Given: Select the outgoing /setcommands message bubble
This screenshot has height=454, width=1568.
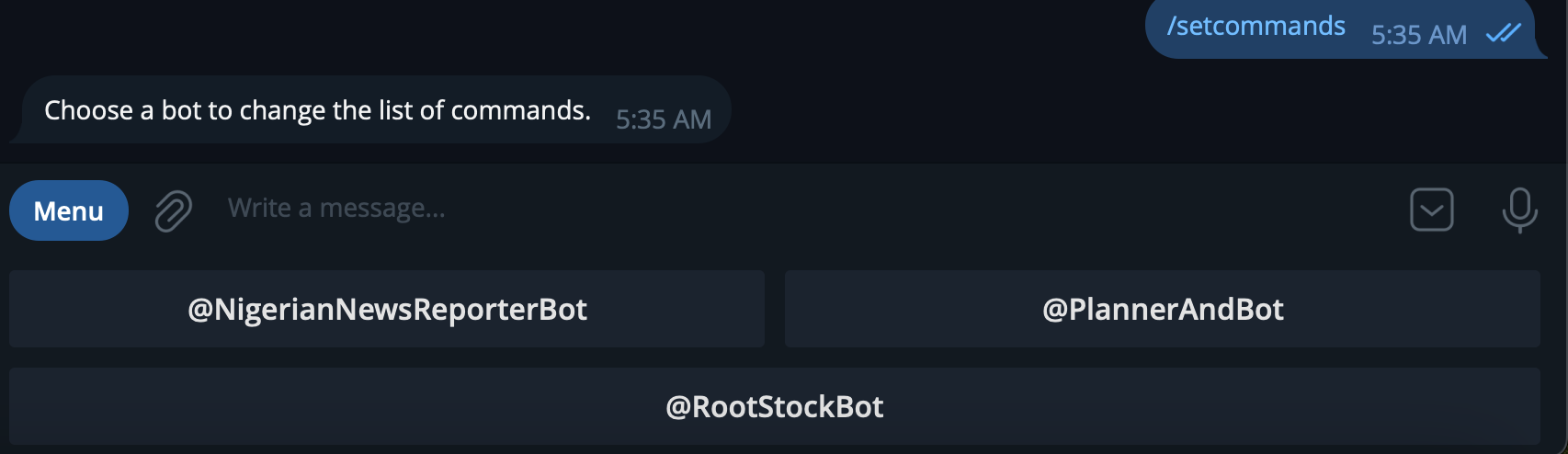Looking at the screenshot, I should point(1345,28).
